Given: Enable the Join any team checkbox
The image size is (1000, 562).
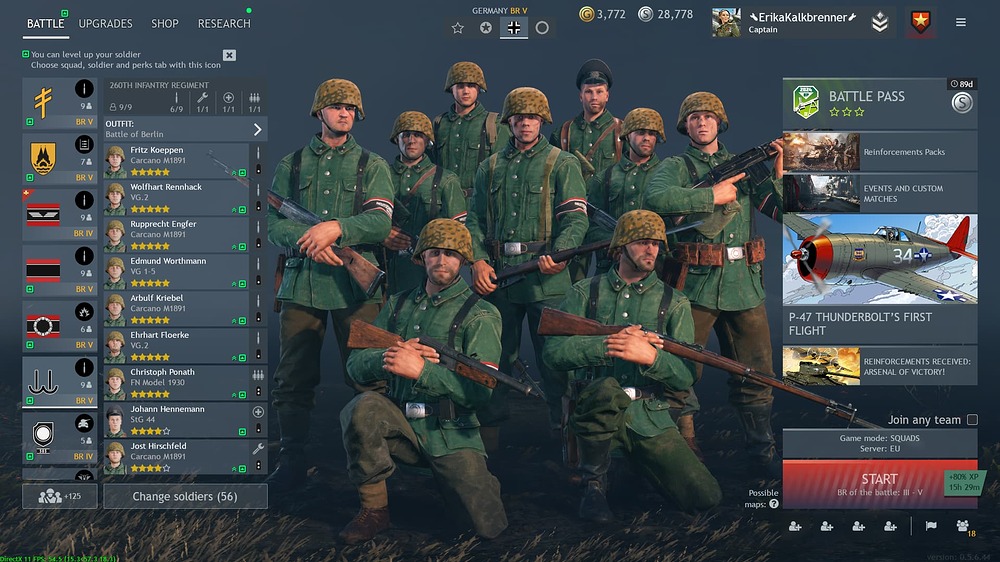Looking at the screenshot, I should 972,419.
